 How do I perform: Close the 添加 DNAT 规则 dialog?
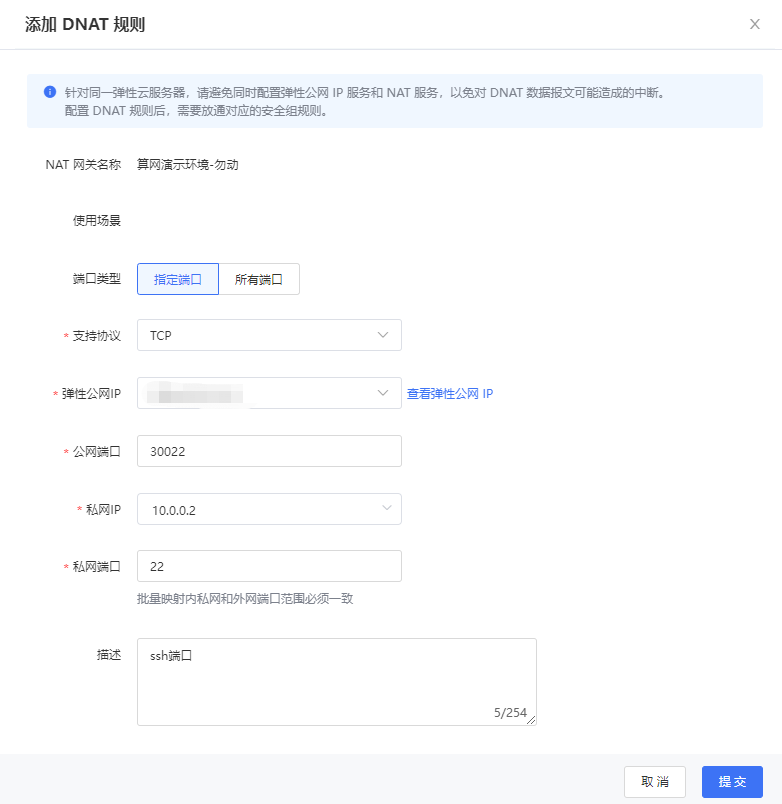tap(754, 24)
